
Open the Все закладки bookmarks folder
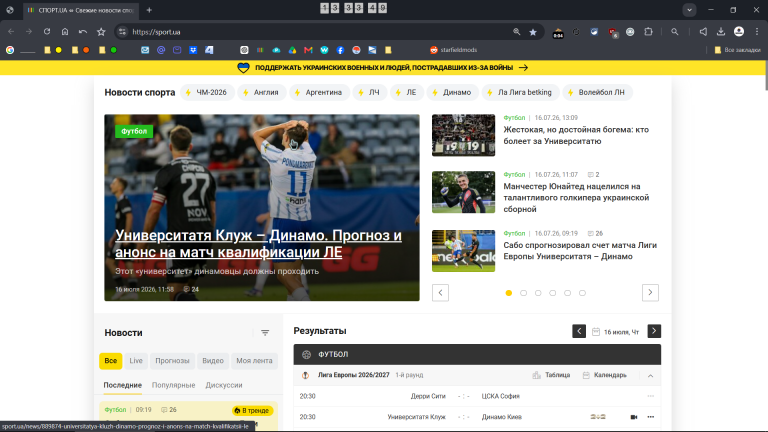click(737, 50)
